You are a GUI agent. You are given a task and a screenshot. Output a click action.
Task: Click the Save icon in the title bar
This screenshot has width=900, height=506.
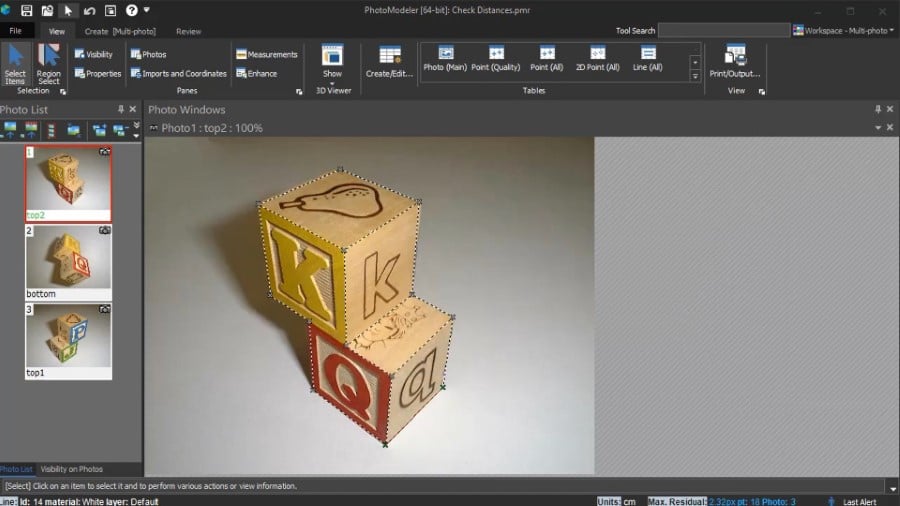[27, 10]
